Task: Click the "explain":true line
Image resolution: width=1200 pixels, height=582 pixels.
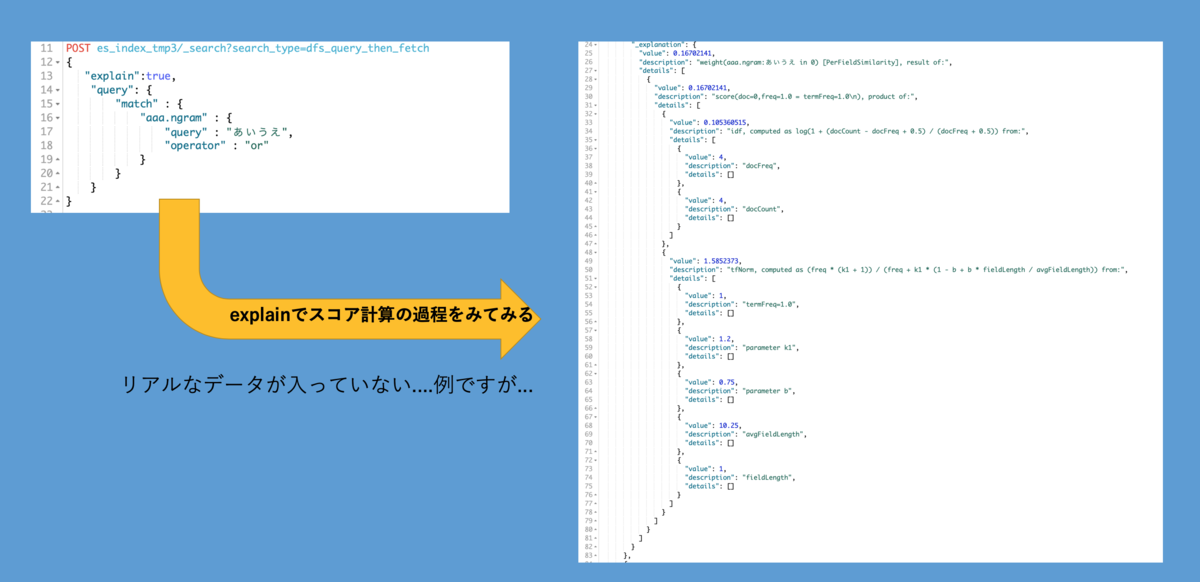Action: (130, 76)
